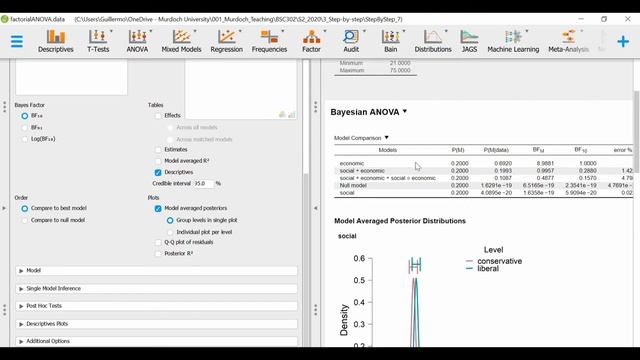The width and height of the screenshot is (640, 360).
Task: Click the 'social' plot title
Action: tap(347, 236)
